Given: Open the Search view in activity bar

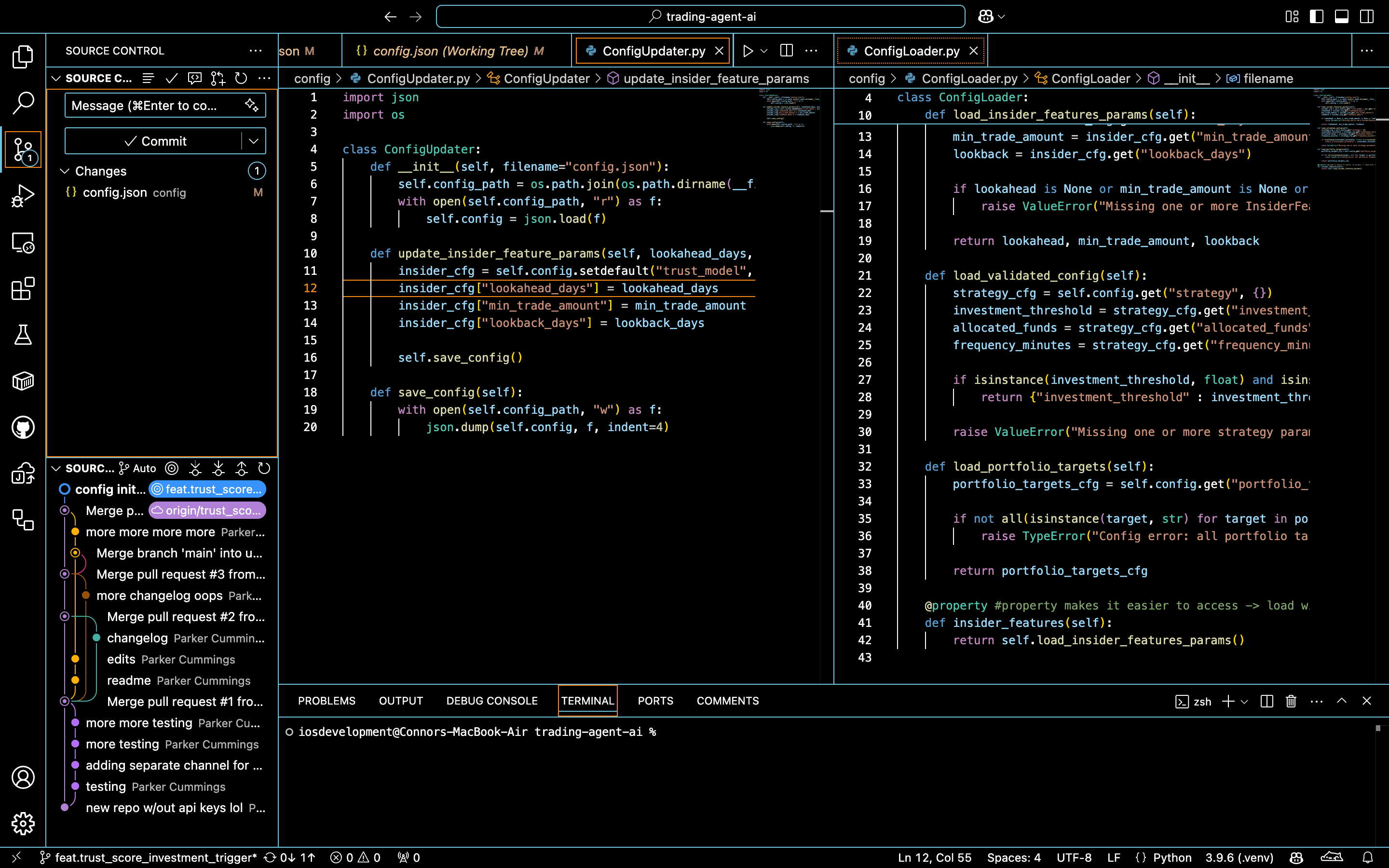Looking at the screenshot, I should 23,103.
